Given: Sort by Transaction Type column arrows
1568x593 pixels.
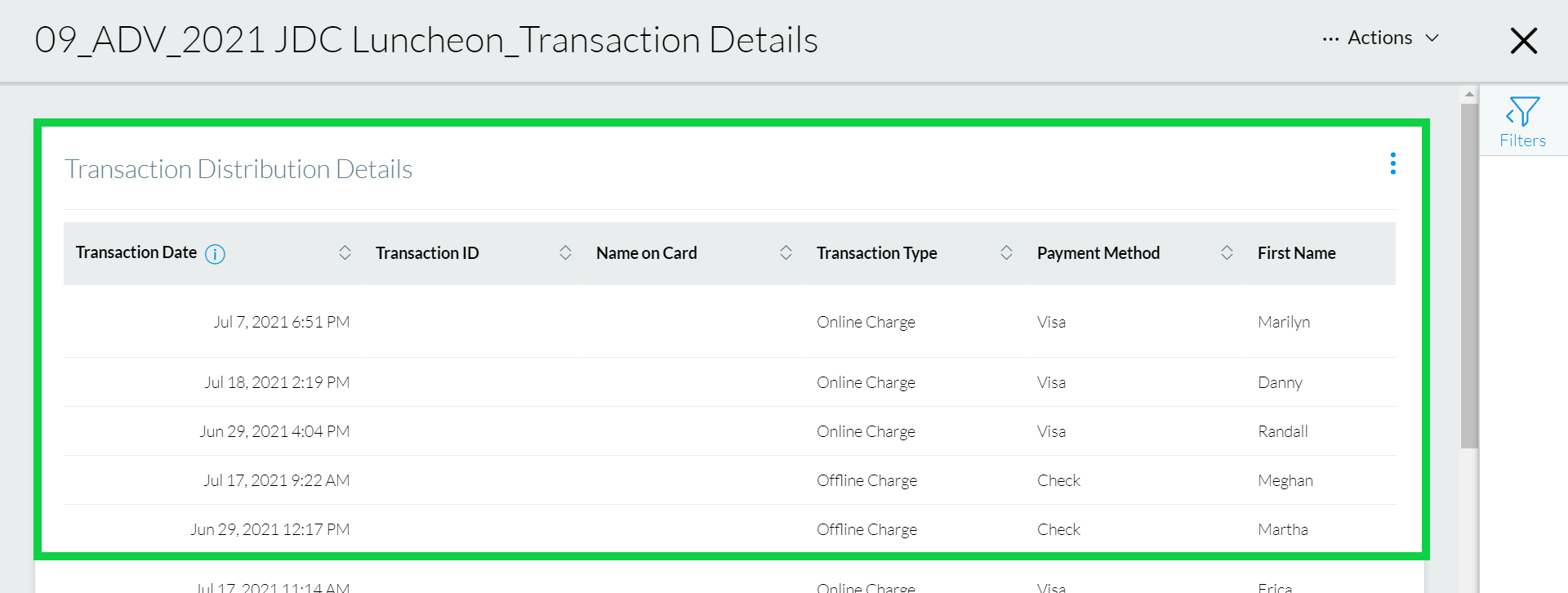Looking at the screenshot, I should click(1006, 253).
